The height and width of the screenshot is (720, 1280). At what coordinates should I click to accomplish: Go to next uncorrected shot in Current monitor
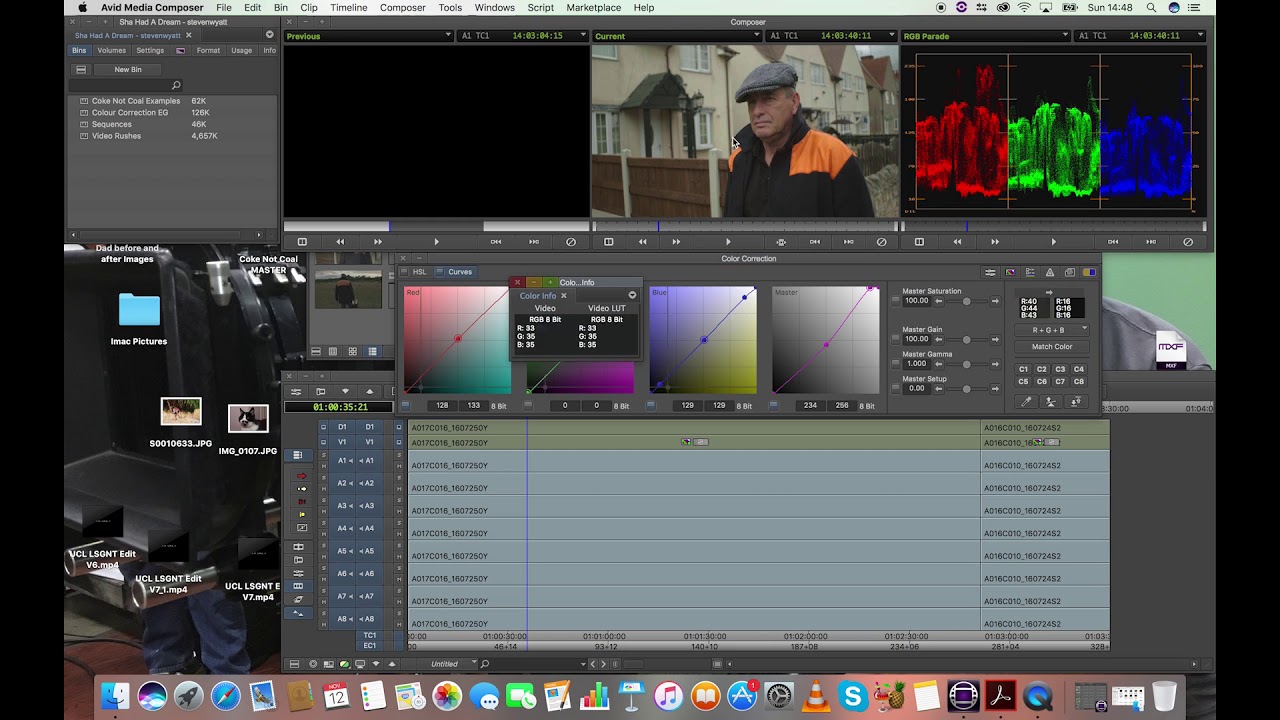pyautogui.click(x=849, y=242)
